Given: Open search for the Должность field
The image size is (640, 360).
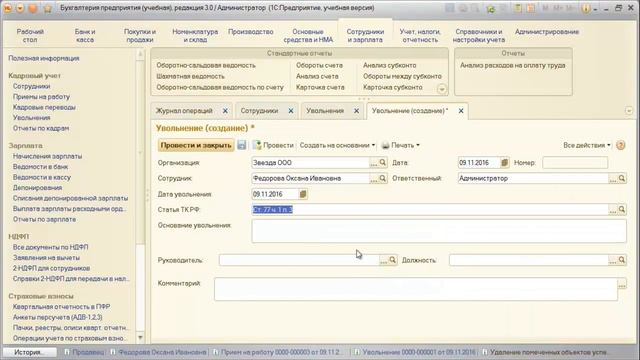Looking at the screenshot, I should click(622, 260).
